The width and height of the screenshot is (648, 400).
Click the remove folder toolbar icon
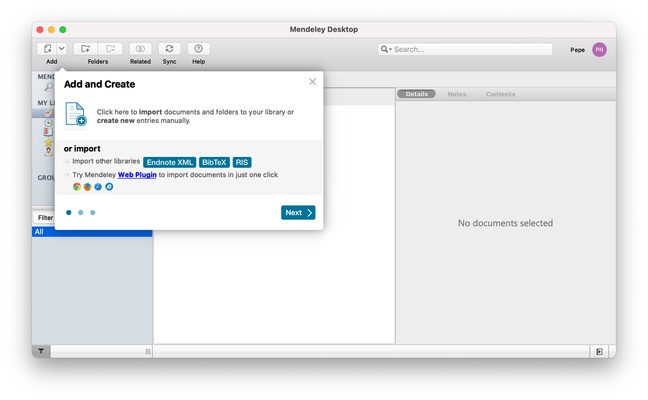click(x=110, y=49)
